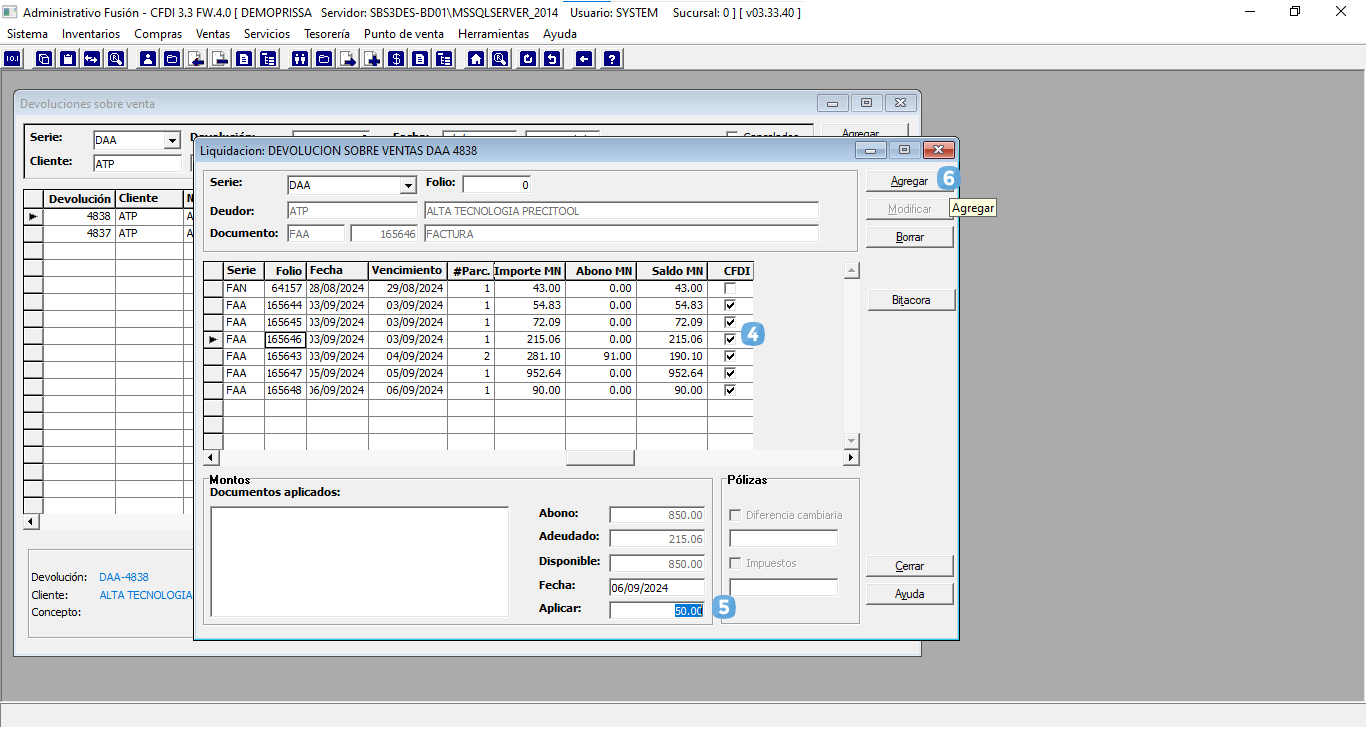Open the Punto de venta menu
The height and width of the screenshot is (729, 1366).
pyautogui.click(x=404, y=34)
